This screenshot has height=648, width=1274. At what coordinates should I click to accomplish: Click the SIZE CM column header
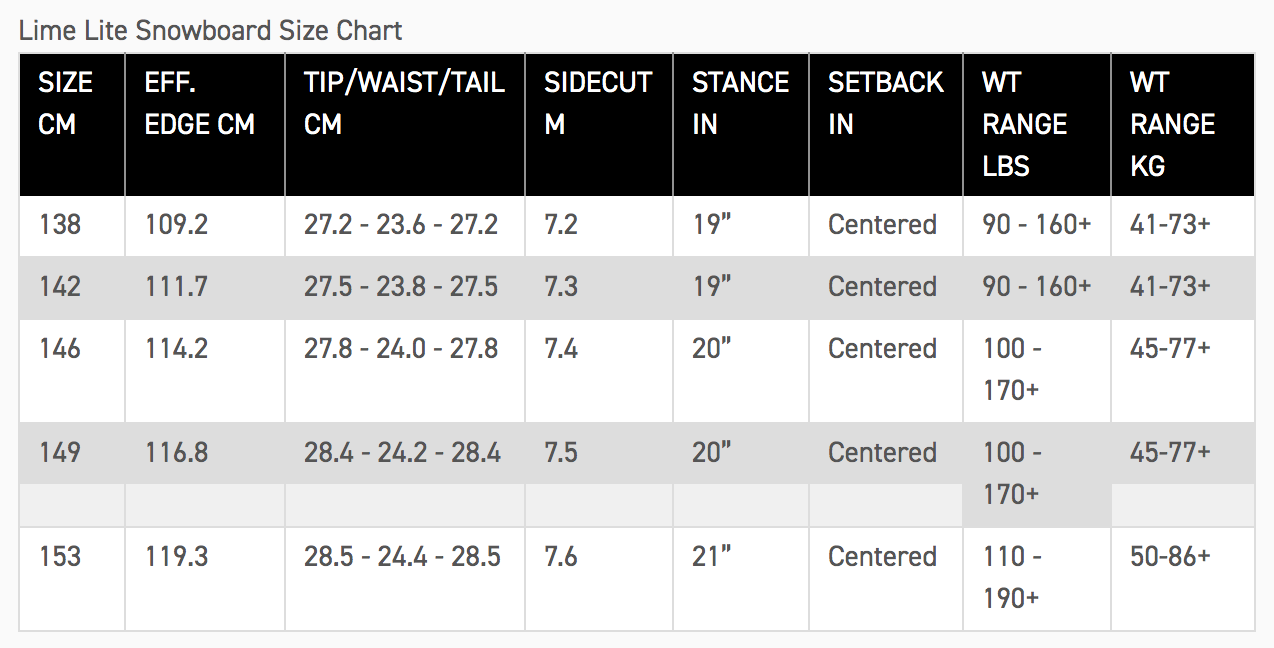click(66, 103)
